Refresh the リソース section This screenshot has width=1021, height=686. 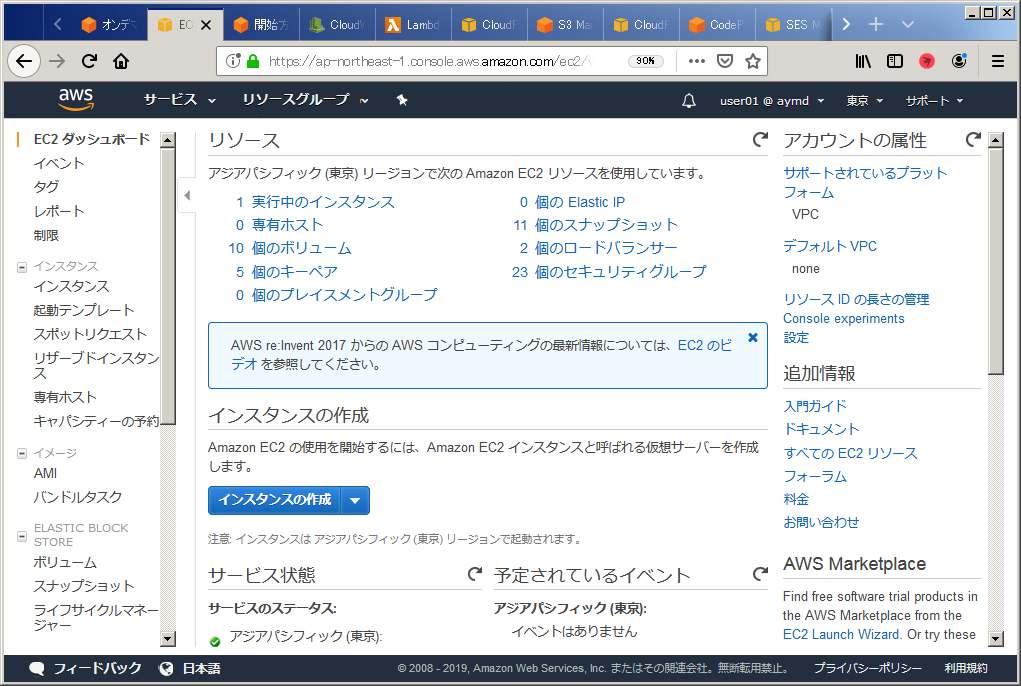pos(760,139)
